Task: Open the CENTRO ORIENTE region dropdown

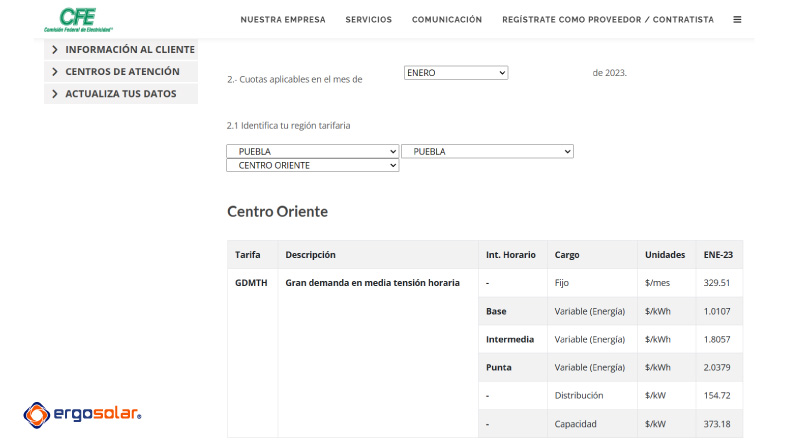Action: [312, 165]
